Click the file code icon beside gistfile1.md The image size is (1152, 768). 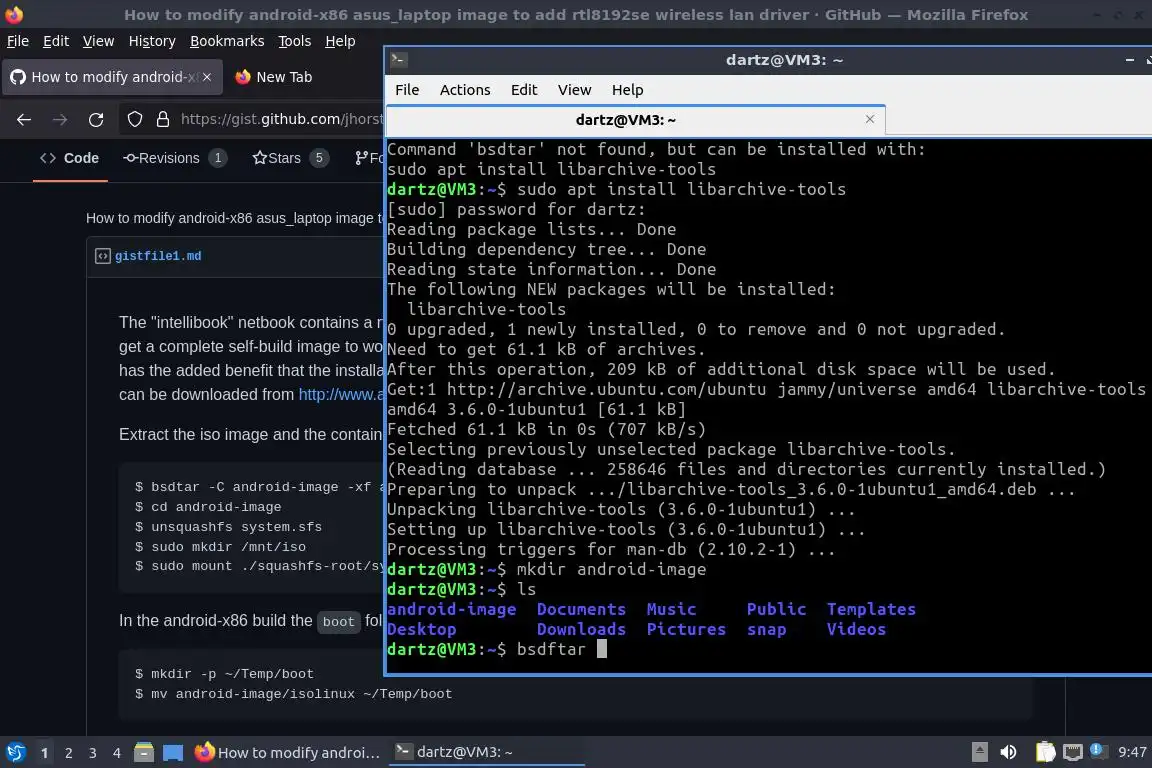click(x=103, y=256)
